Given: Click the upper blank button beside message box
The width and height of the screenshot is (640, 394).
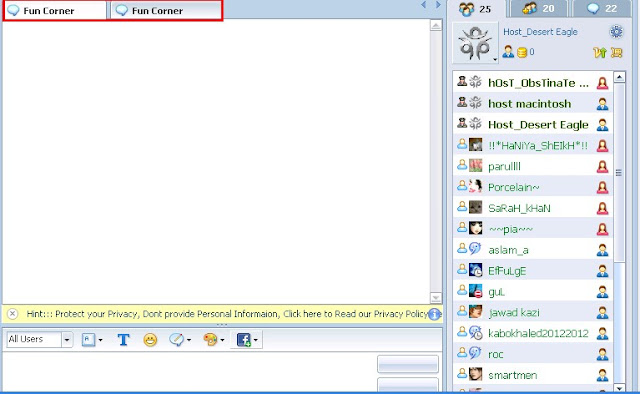Looking at the screenshot, I should 408,364.
